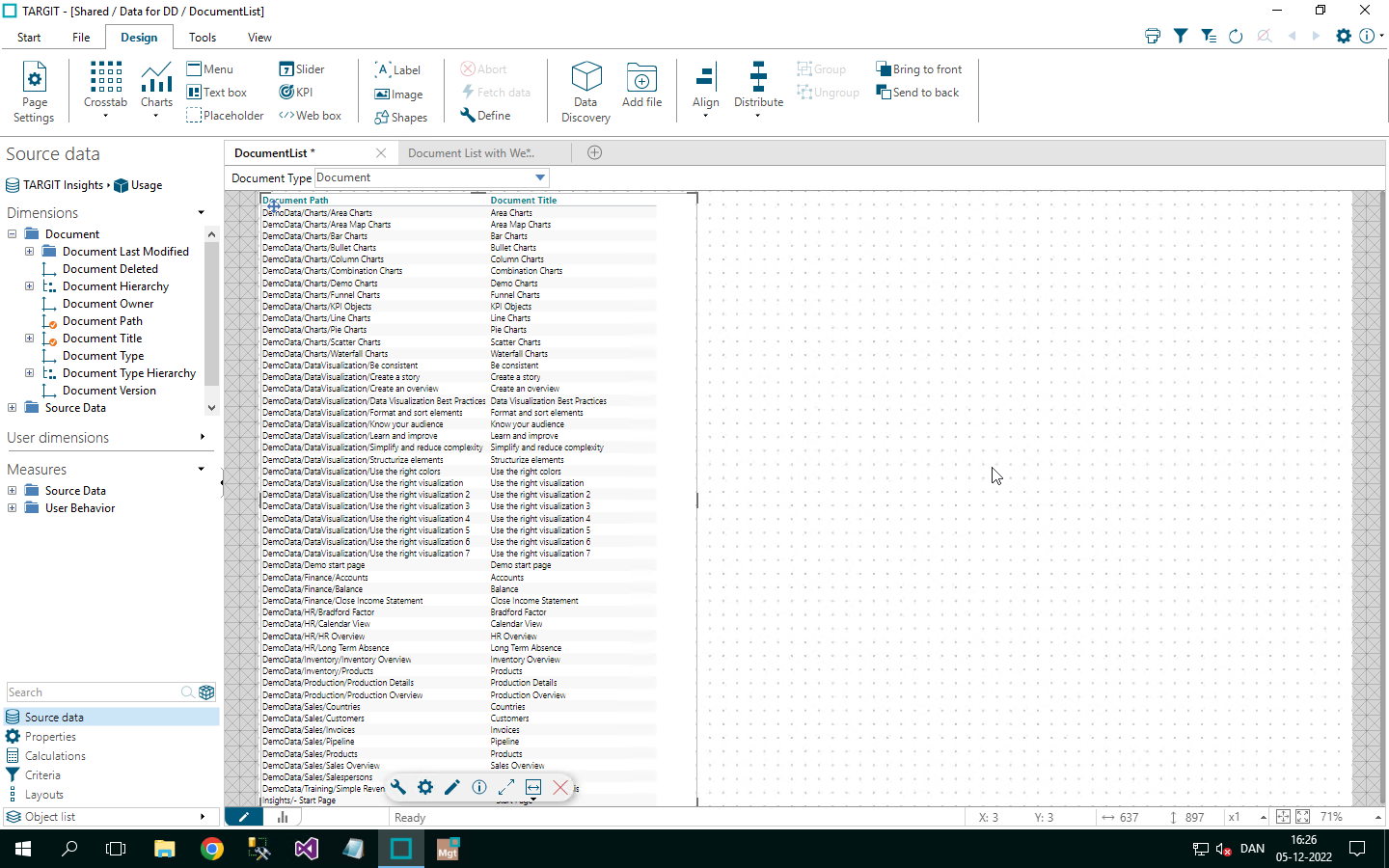
Task: Open the Charts gallery
Action: point(156,89)
